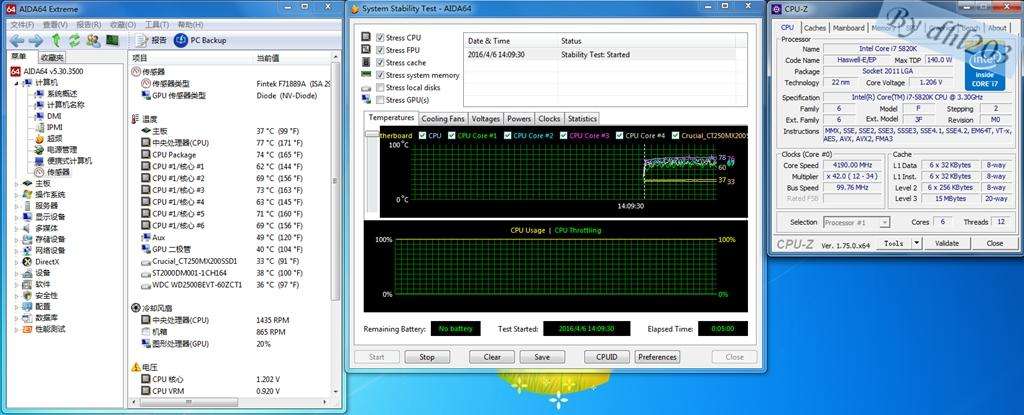Open the 报告 report toolbar button
Screen dimensions: 1024x415
point(151,41)
